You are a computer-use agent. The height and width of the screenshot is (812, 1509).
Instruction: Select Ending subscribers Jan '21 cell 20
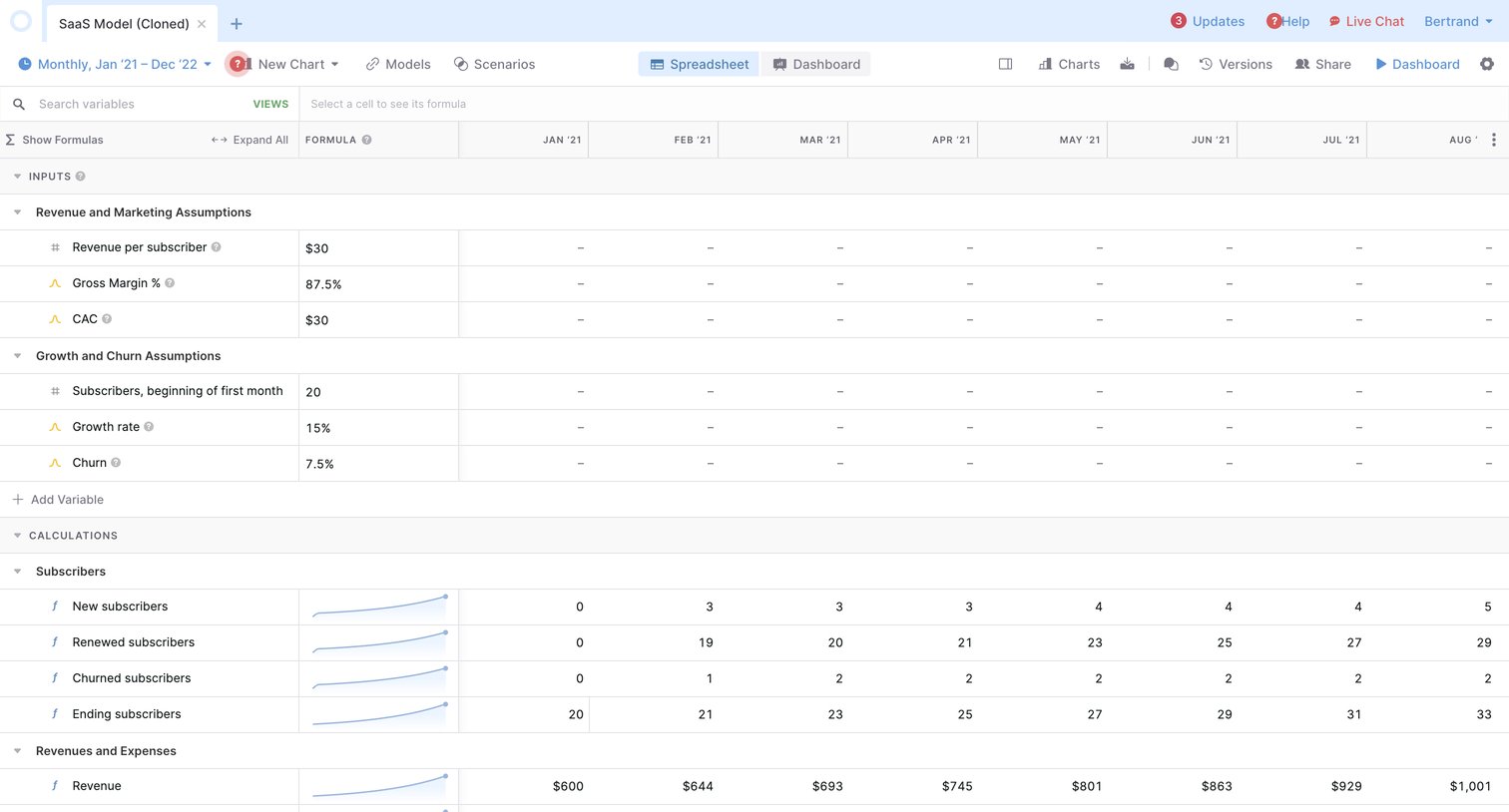pos(524,714)
